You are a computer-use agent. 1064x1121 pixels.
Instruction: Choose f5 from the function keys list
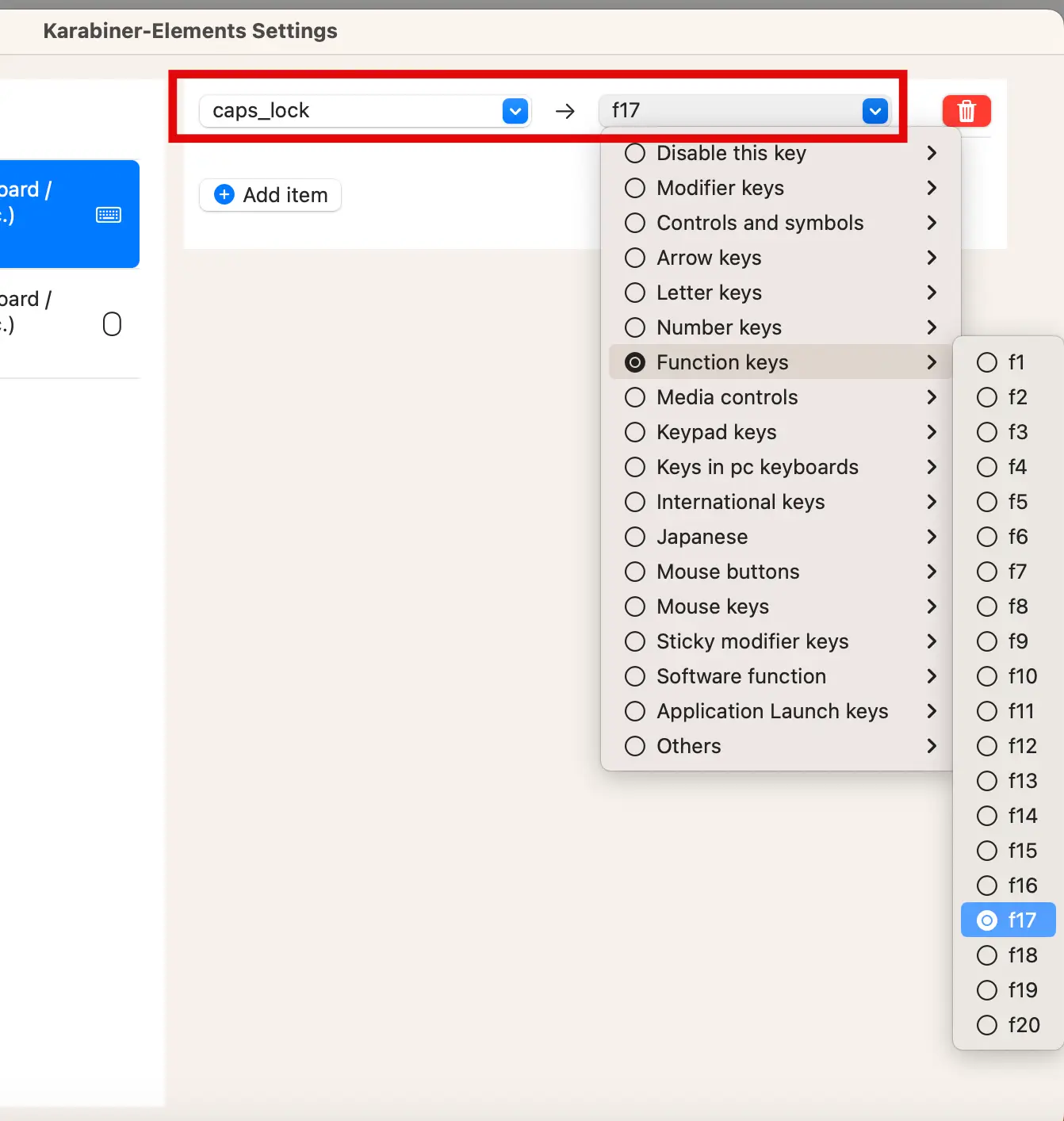pyautogui.click(x=1008, y=502)
